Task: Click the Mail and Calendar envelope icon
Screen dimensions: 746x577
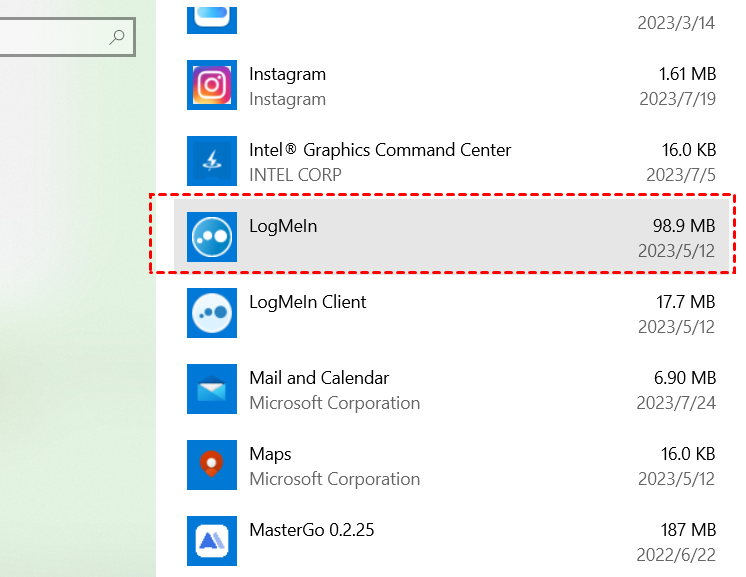Action: click(212, 389)
